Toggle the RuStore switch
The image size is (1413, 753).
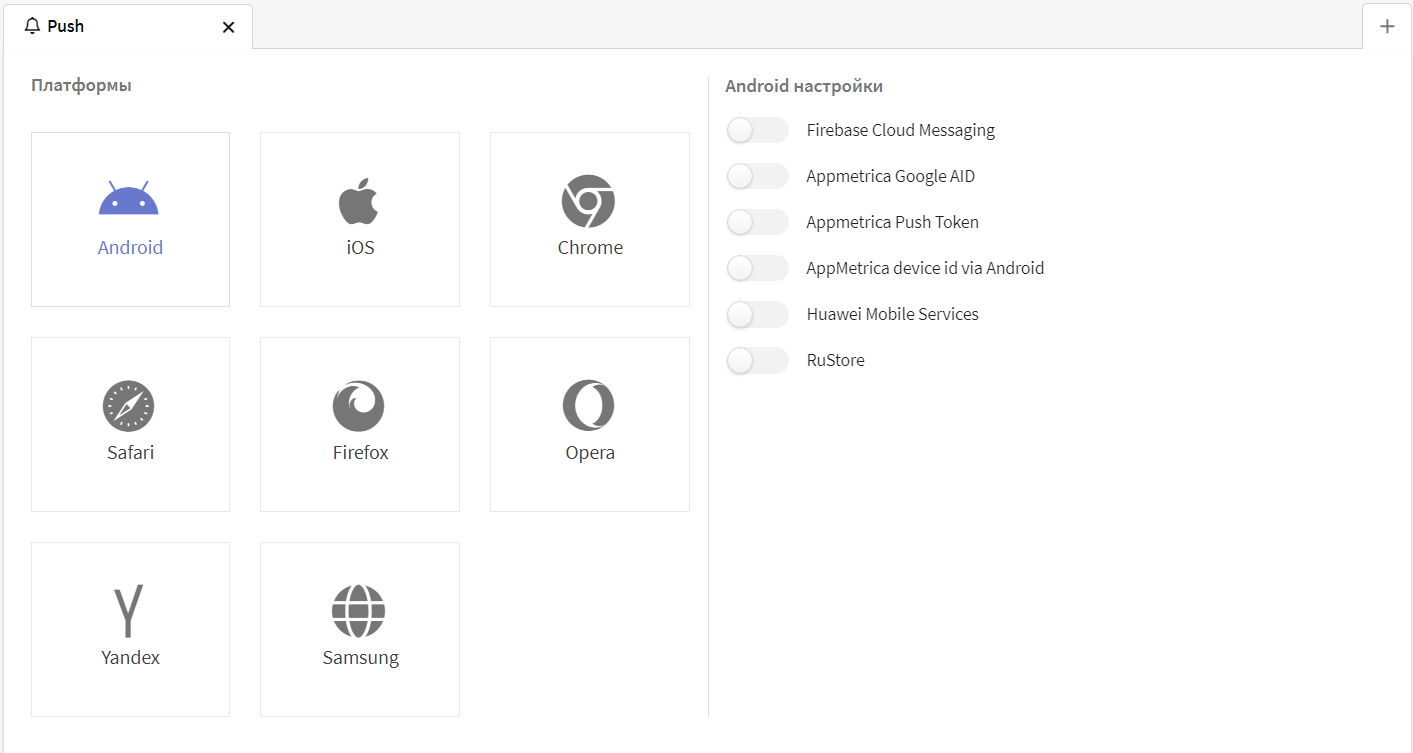pyautogui.click(x=757, y=360)
